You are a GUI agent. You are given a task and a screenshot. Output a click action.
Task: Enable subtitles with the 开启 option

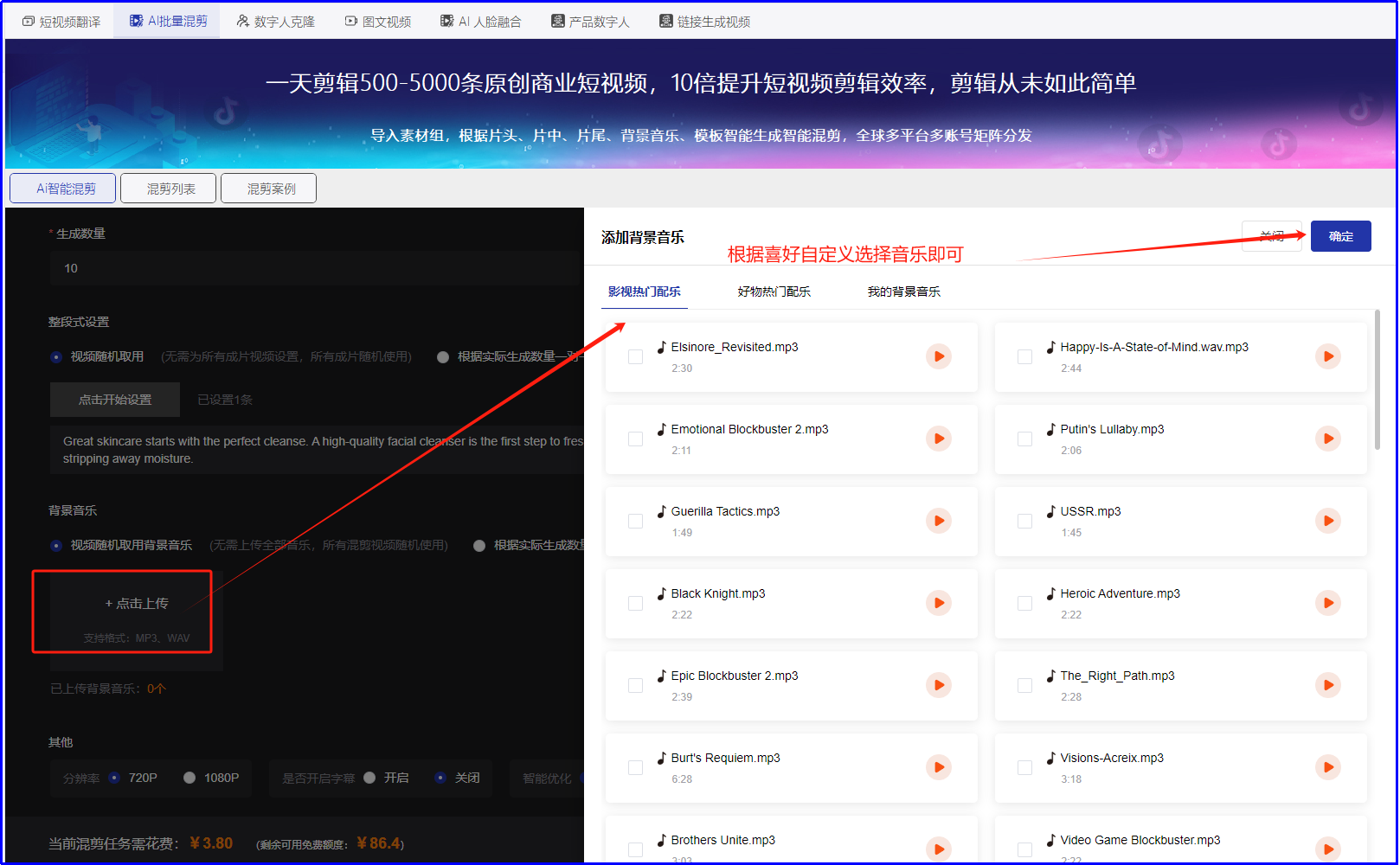(372, 778)
